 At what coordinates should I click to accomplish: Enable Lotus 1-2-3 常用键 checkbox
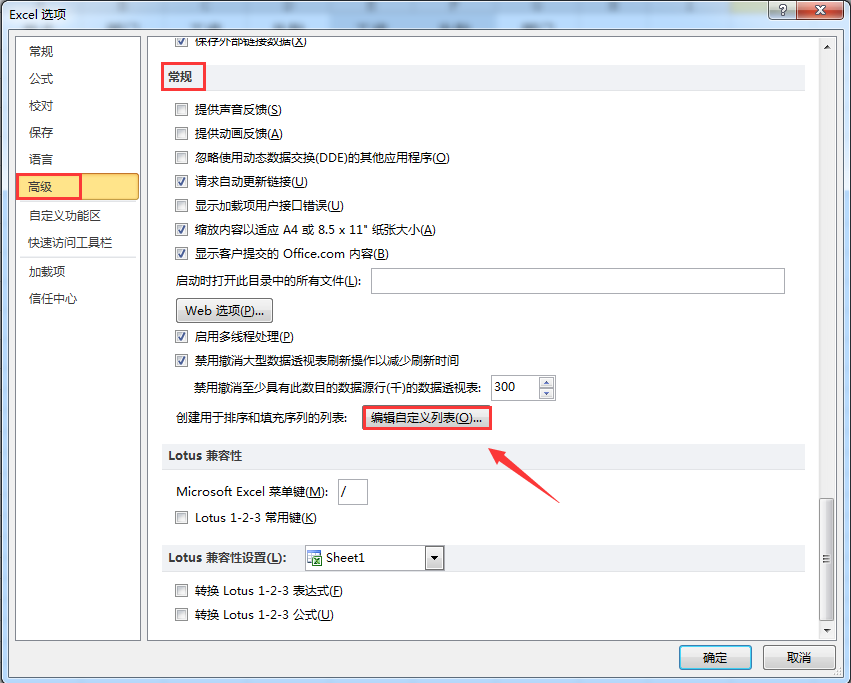[181, 518]
